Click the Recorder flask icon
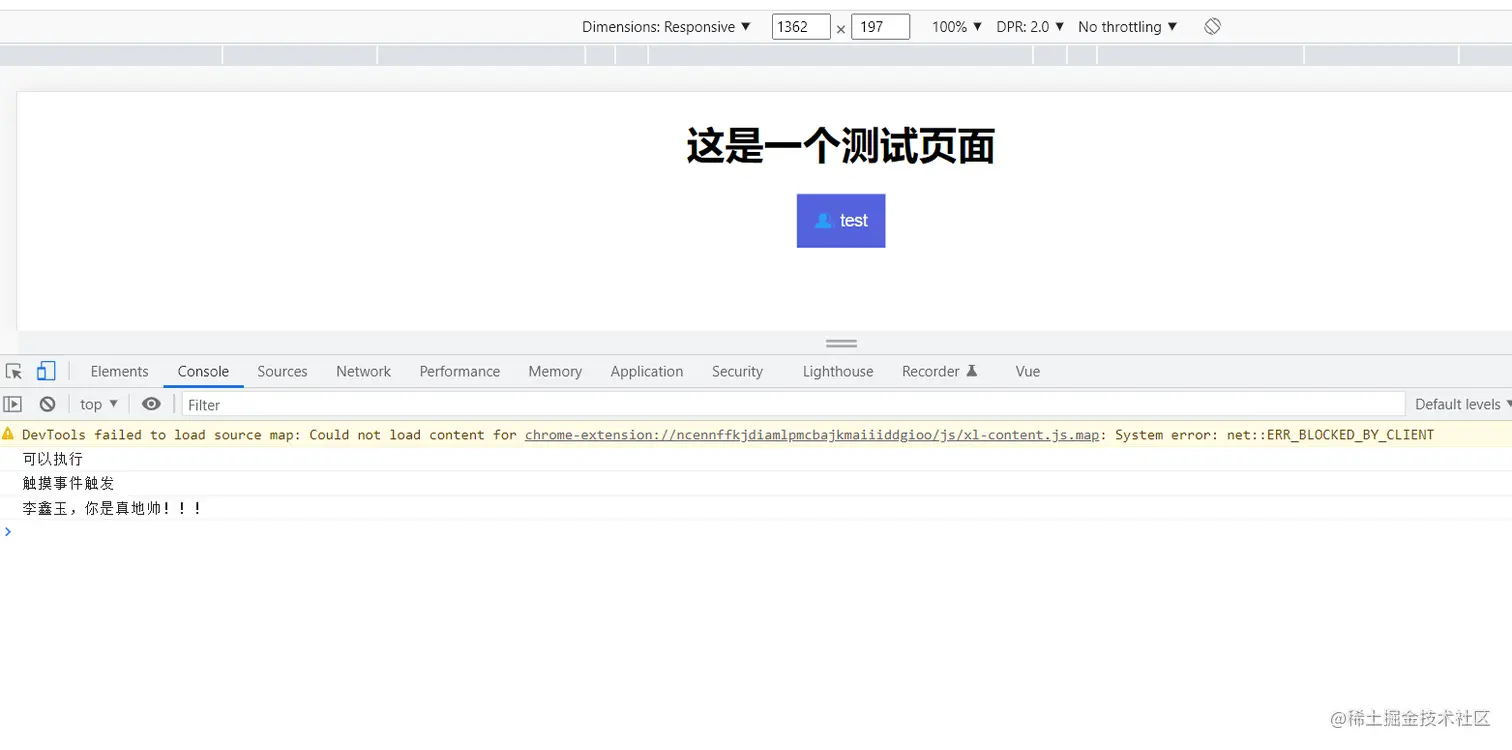 pyautogui.click(x=971, y=371)
